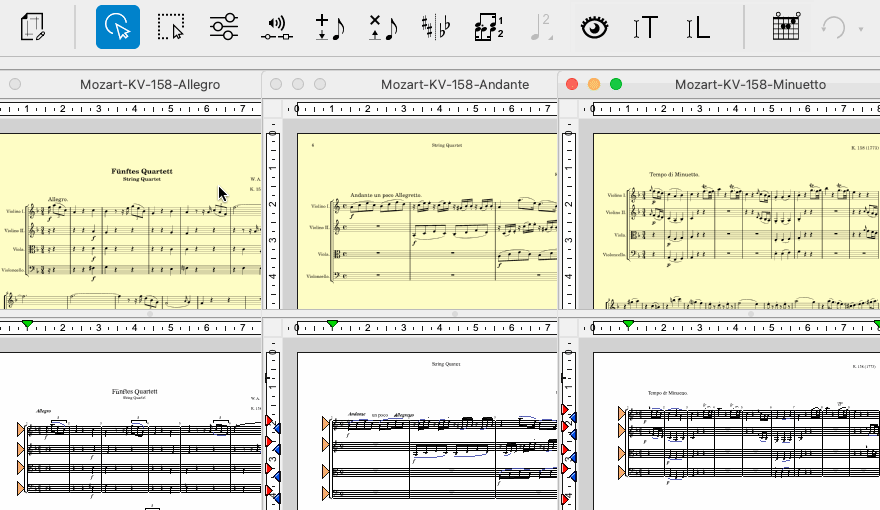Click Andante pane split handle dot
Screen dimensions: 880x510
(x=455, y=314)
